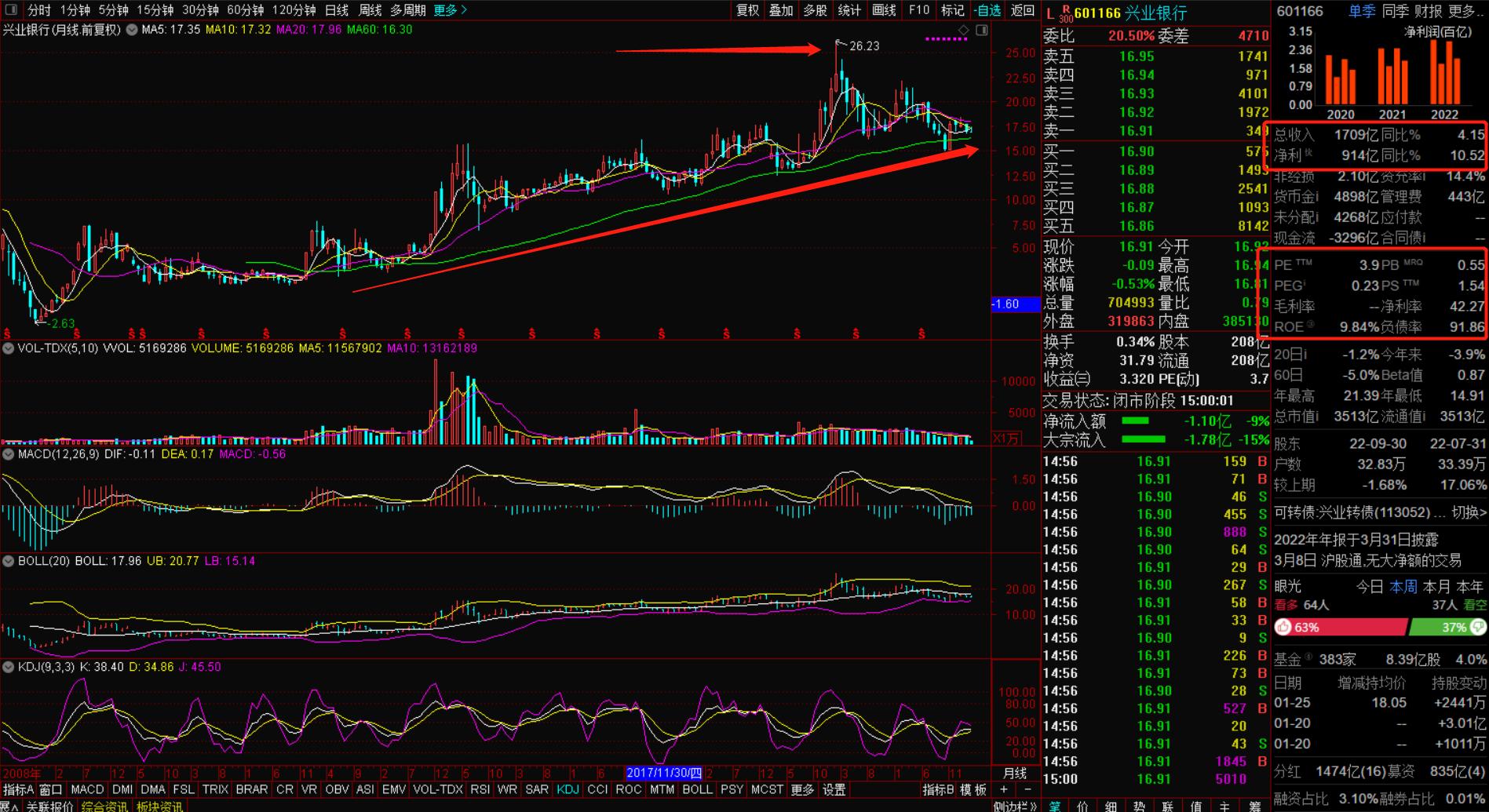Click the thumbs-down bearish vote icon

[1478, 627]
